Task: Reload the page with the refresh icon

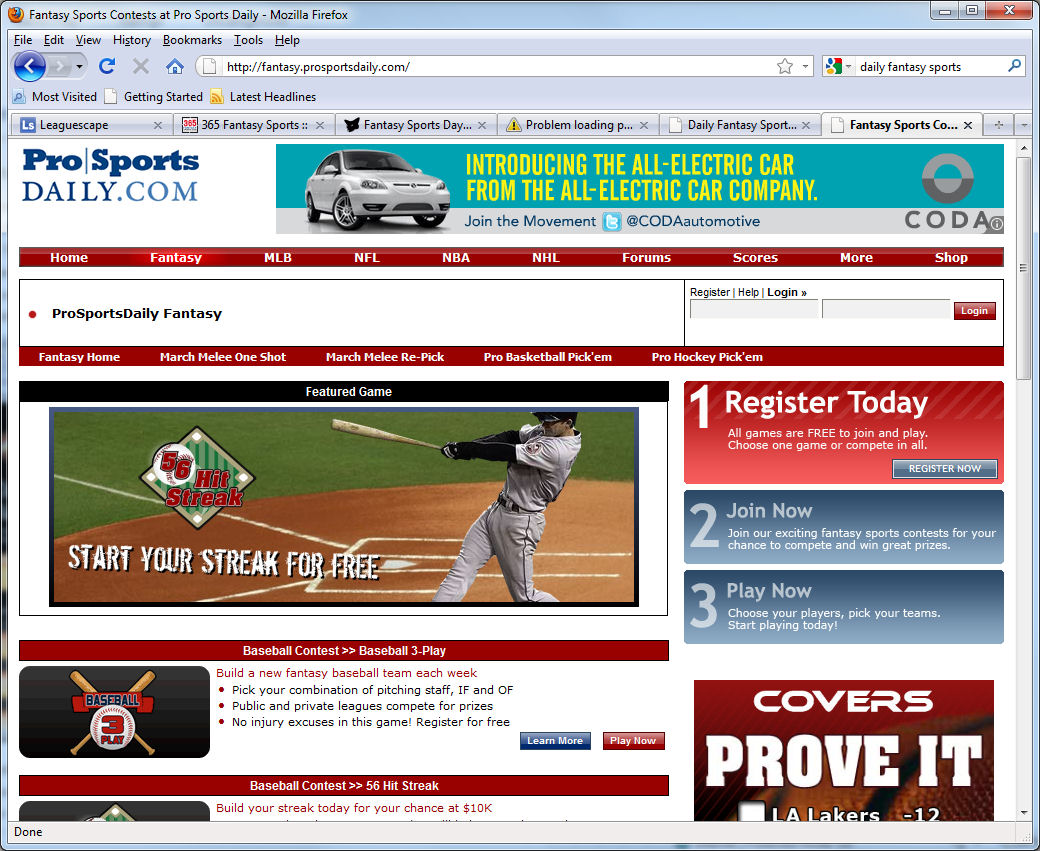Action: 107,66
